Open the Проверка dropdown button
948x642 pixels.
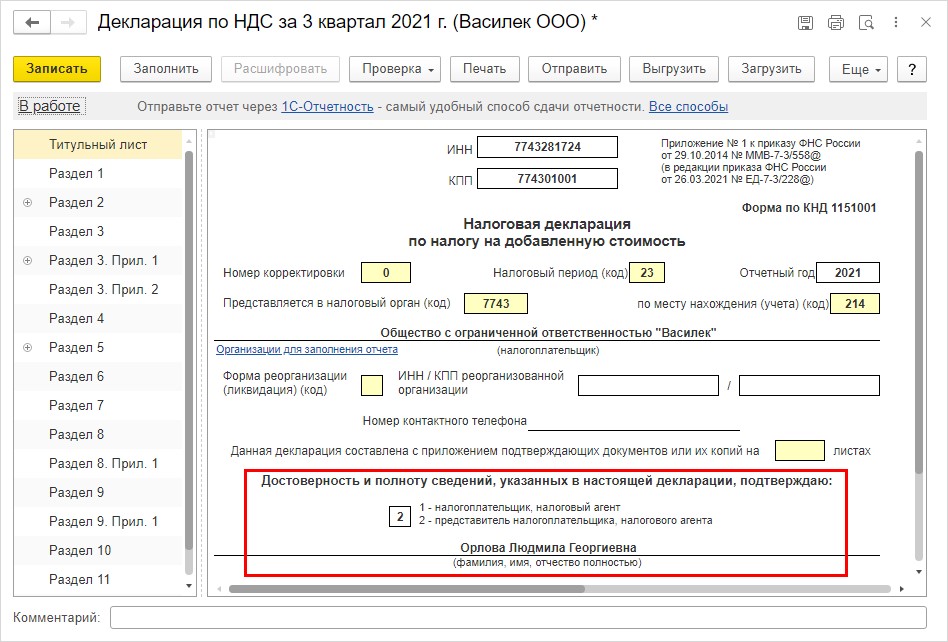pyautogui.click(x=395, y=69)
